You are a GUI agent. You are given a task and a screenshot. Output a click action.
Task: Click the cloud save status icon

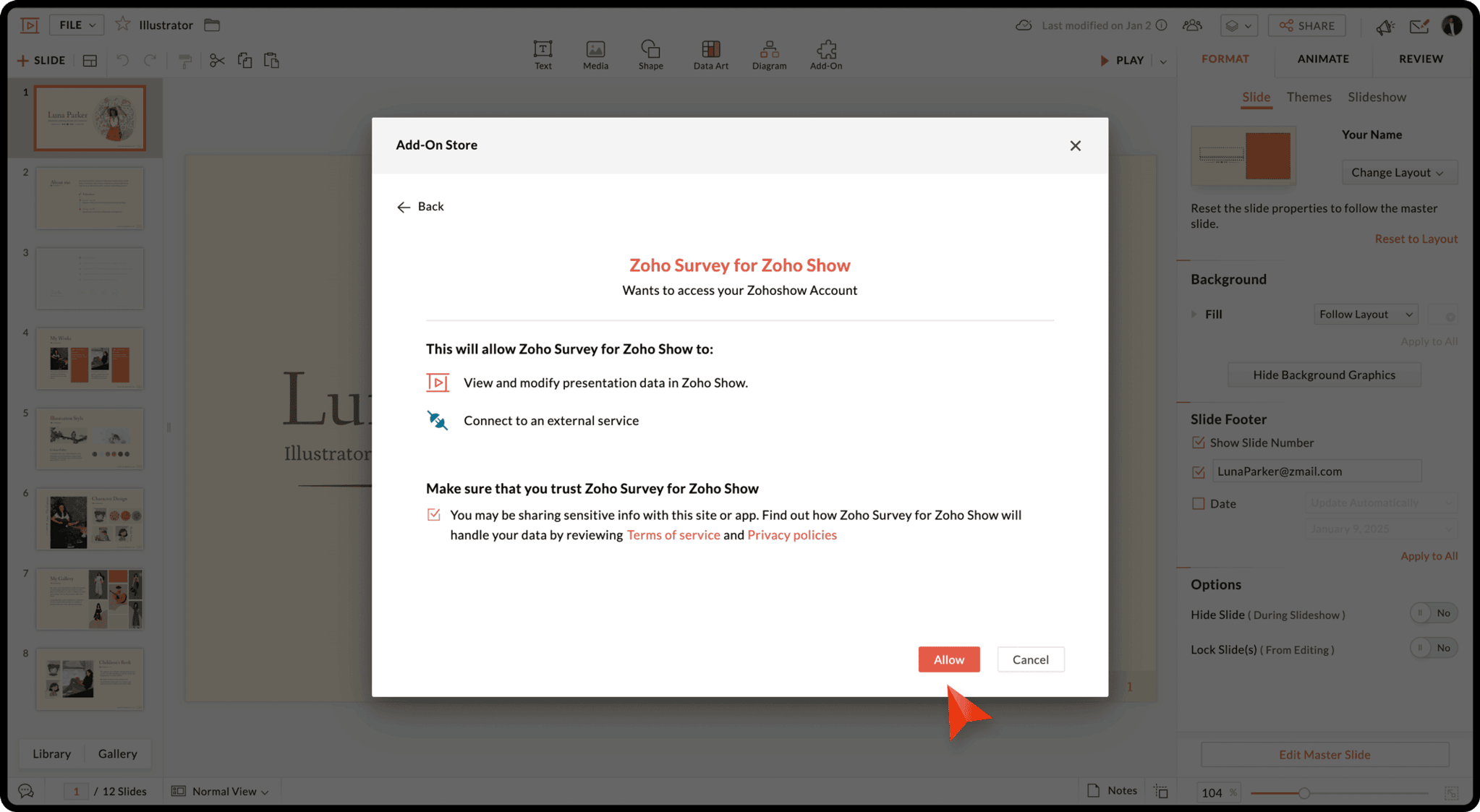pos(1023,25)
